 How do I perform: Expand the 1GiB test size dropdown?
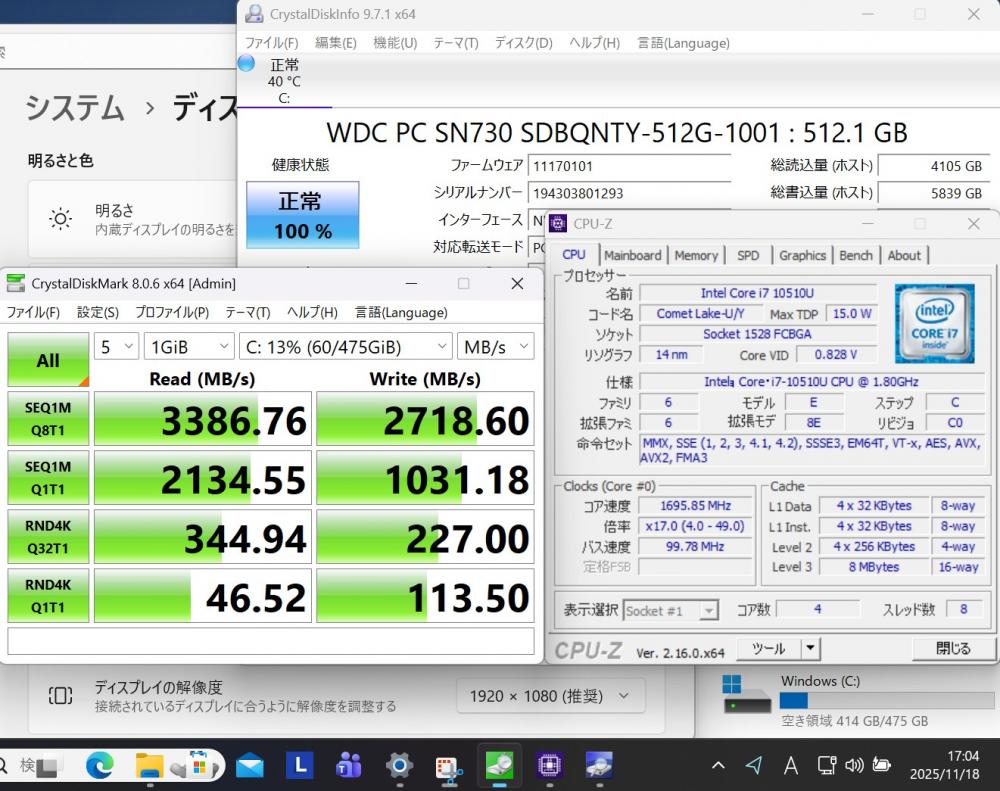(189, 347)
